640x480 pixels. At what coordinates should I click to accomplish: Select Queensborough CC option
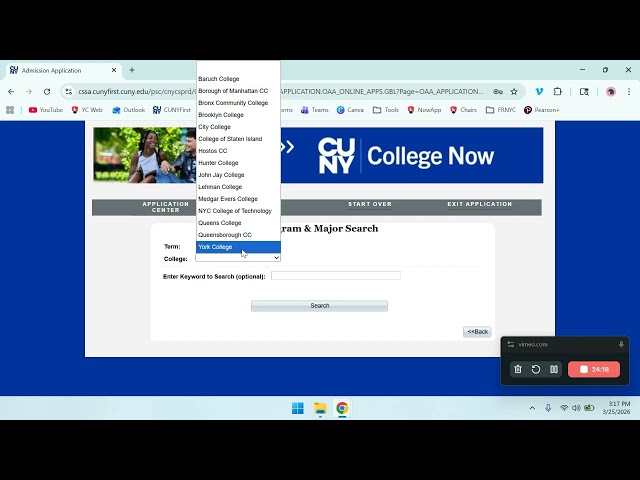(x=238, y=235)
